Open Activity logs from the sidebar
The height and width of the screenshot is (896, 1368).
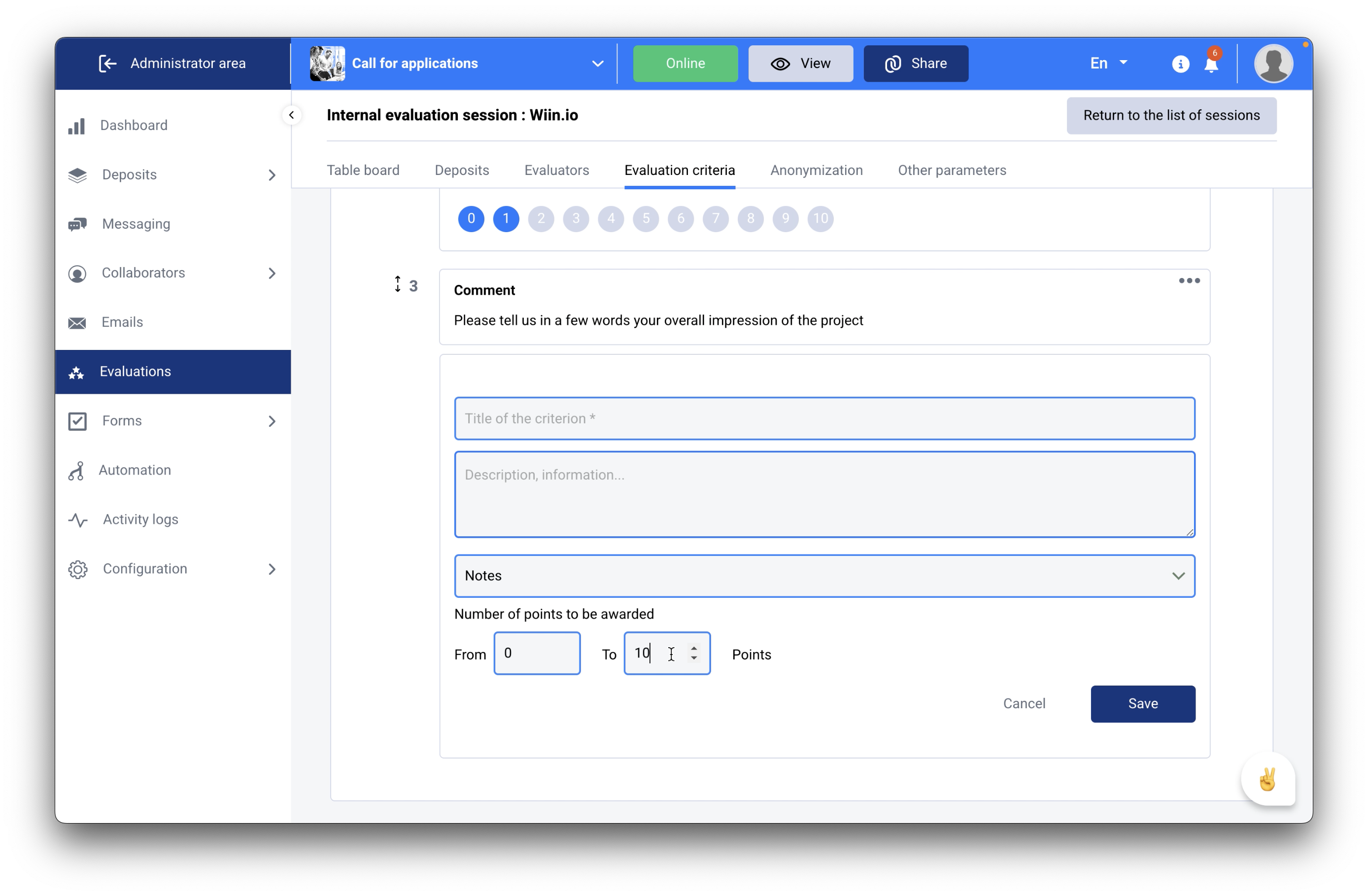[x=139, y=519]
